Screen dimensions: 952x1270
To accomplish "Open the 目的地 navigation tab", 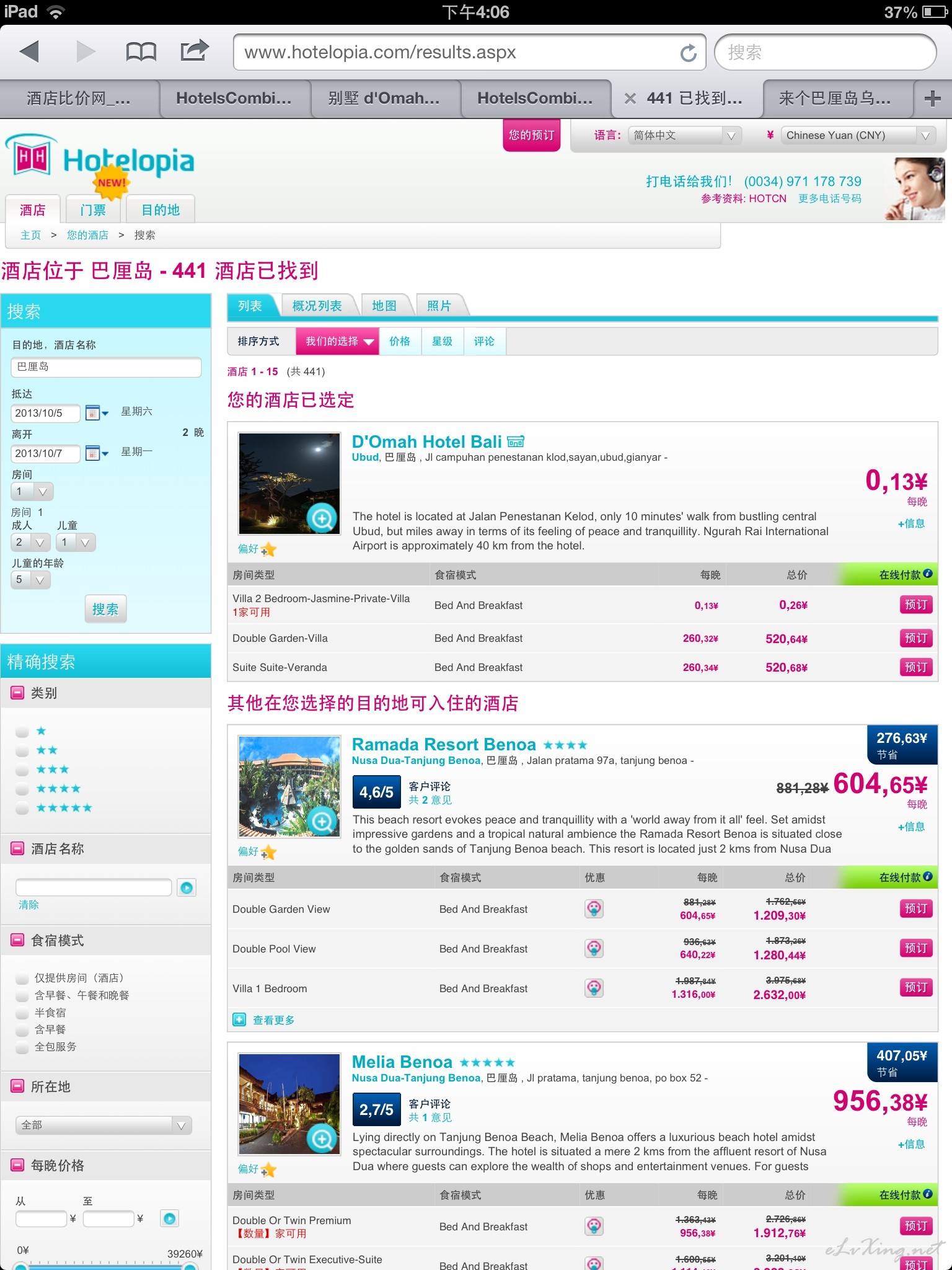I will [161, 210].
